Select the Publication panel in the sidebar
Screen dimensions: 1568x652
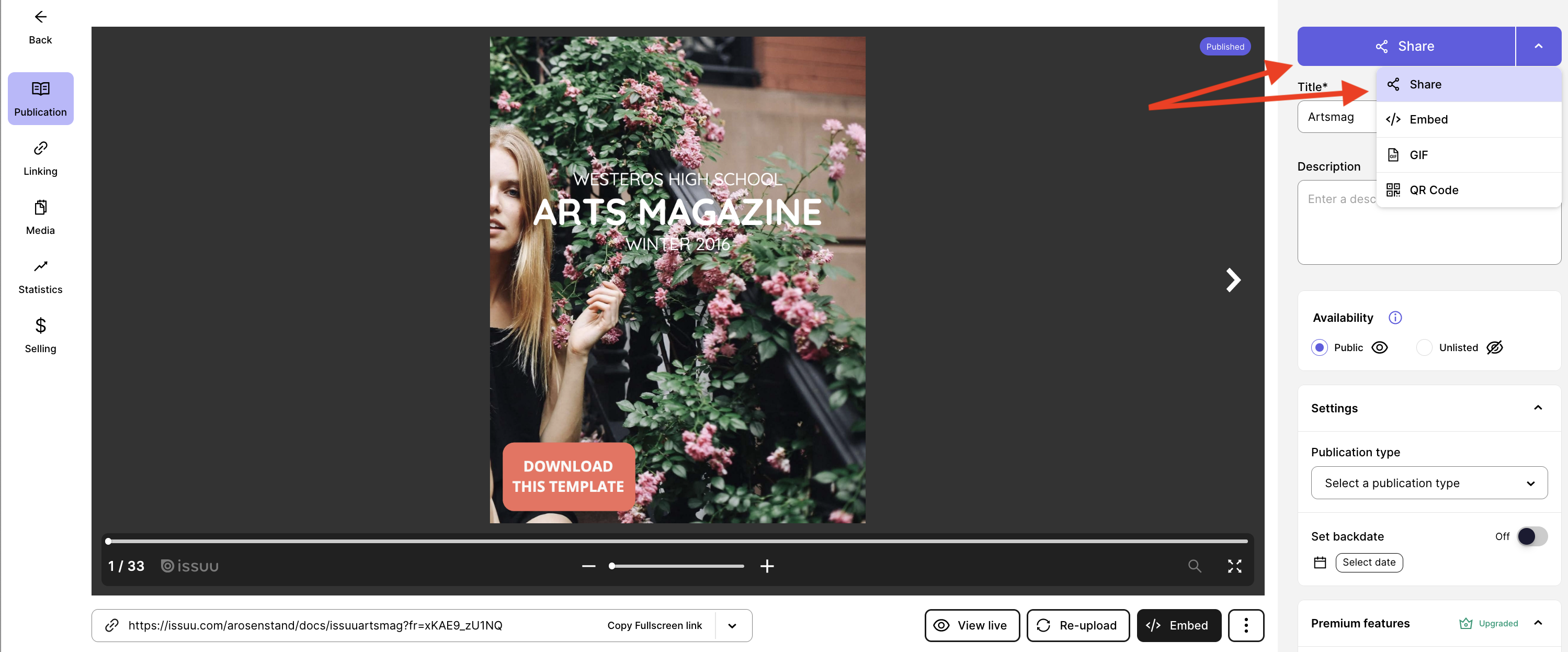click(x=40, y=97)
